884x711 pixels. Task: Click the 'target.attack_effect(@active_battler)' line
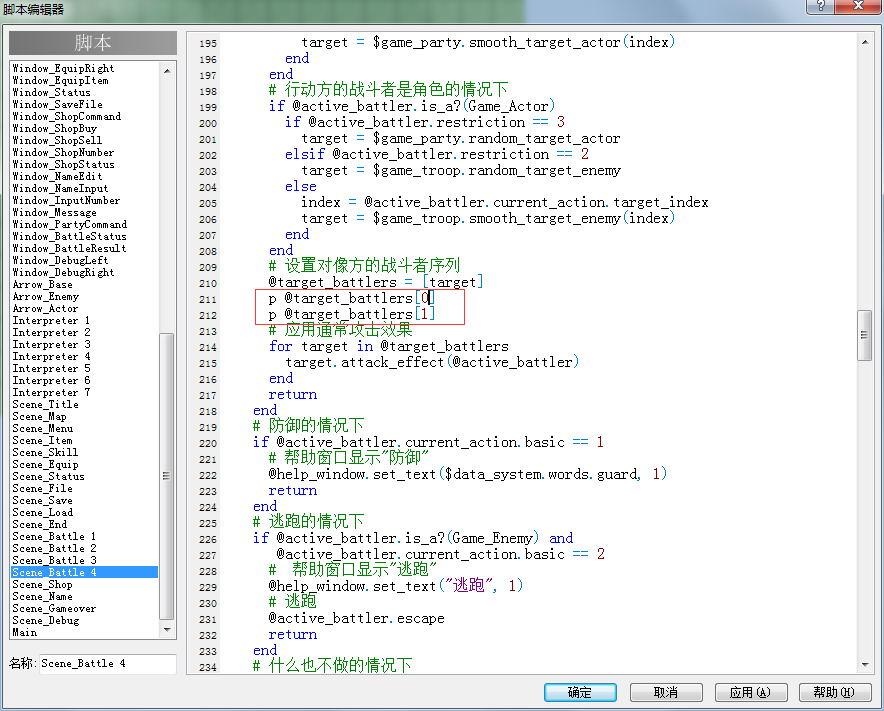(432, 362)
